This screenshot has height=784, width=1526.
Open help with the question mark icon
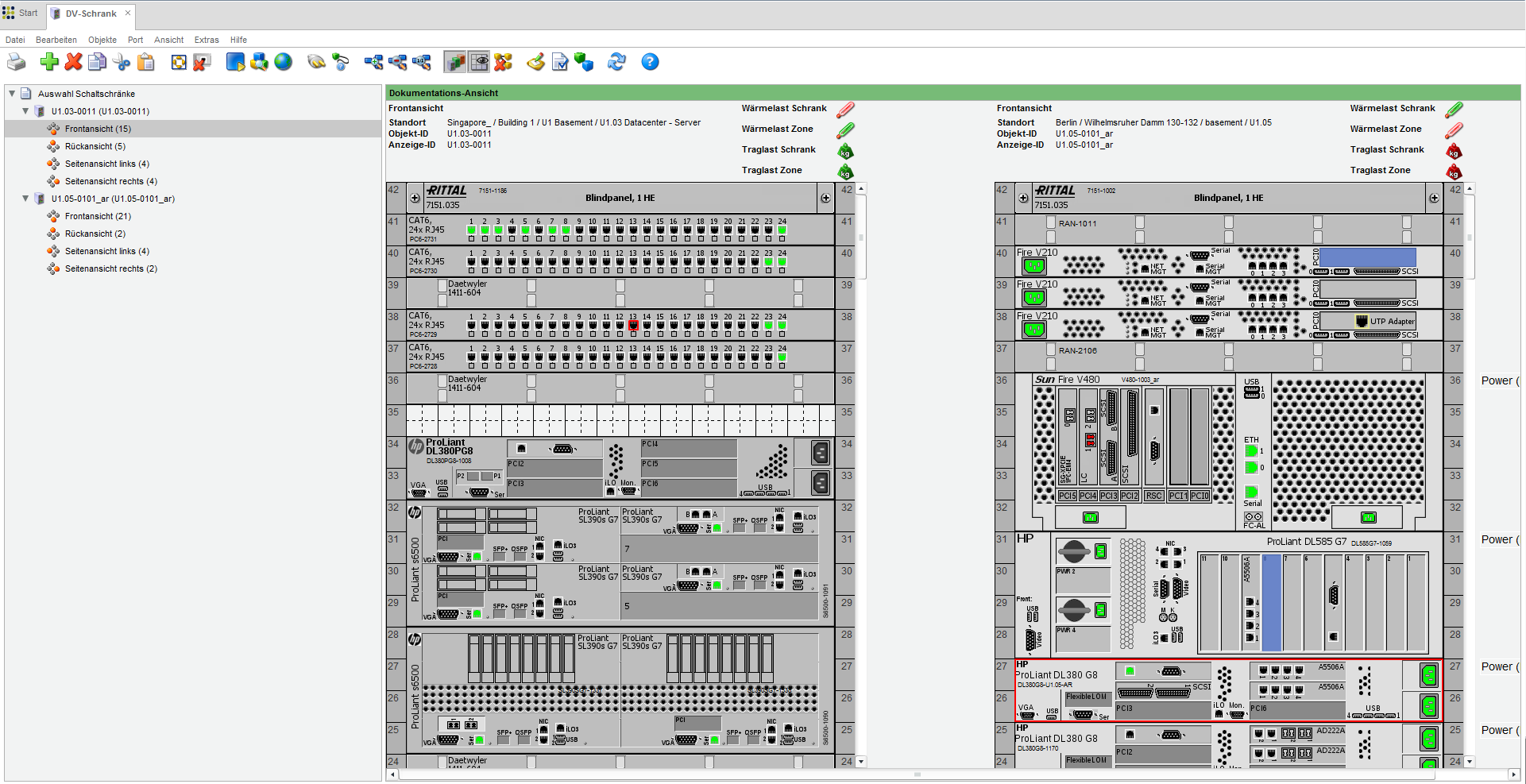click(650, 62)
